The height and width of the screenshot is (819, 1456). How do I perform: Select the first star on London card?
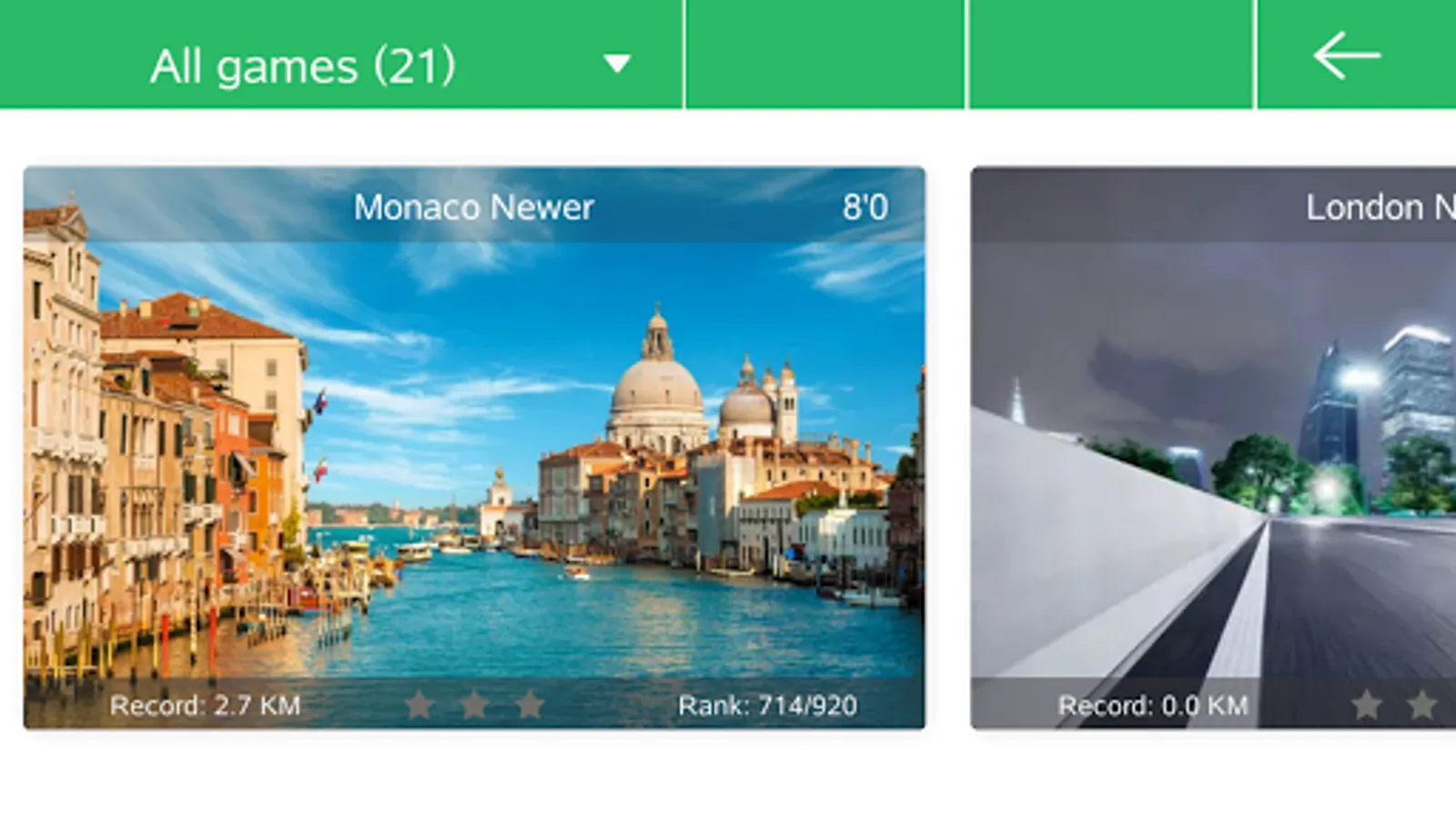pos(1367,704)
